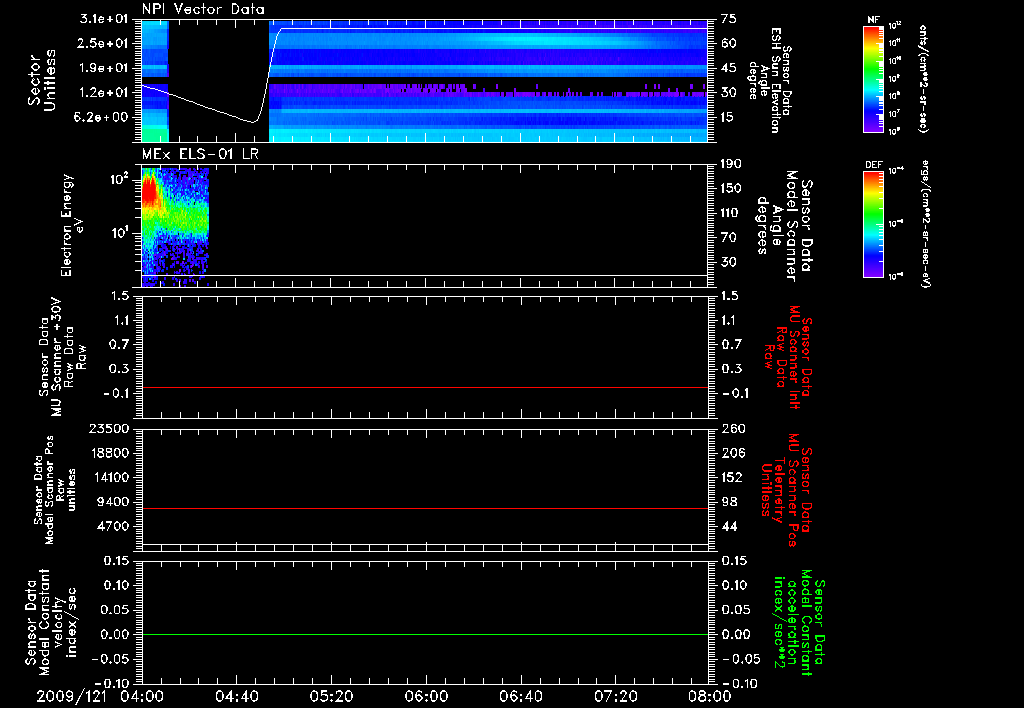The height and width of the screenshot is (708, 1024).
Task: Click the green line in the velocity panel
Action: point(424,634)
